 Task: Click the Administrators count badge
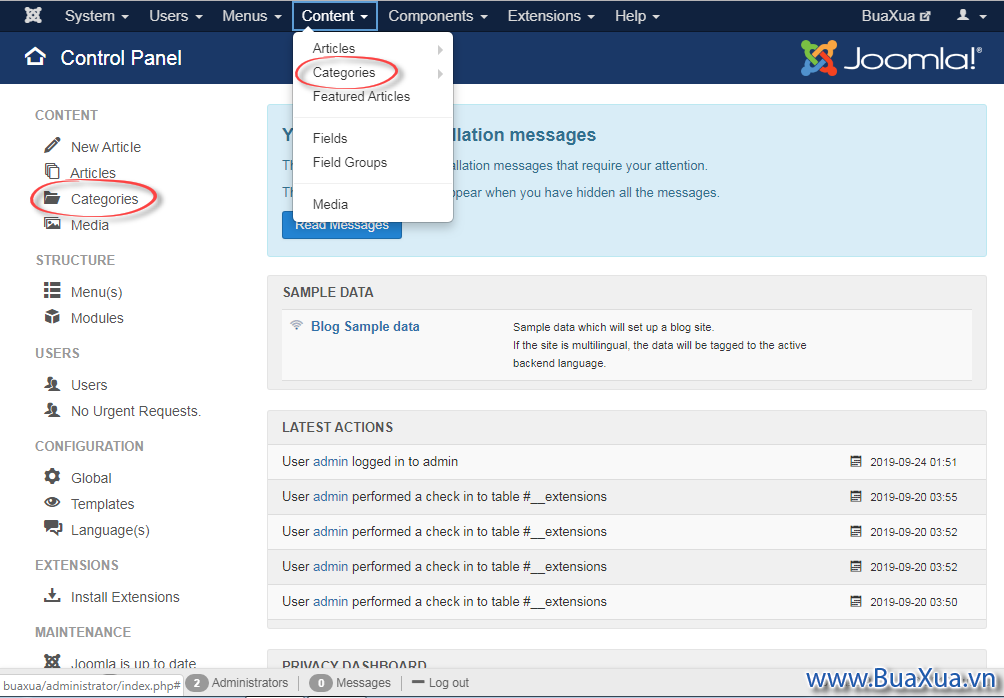pyautogui.click(x=197, y=683)
